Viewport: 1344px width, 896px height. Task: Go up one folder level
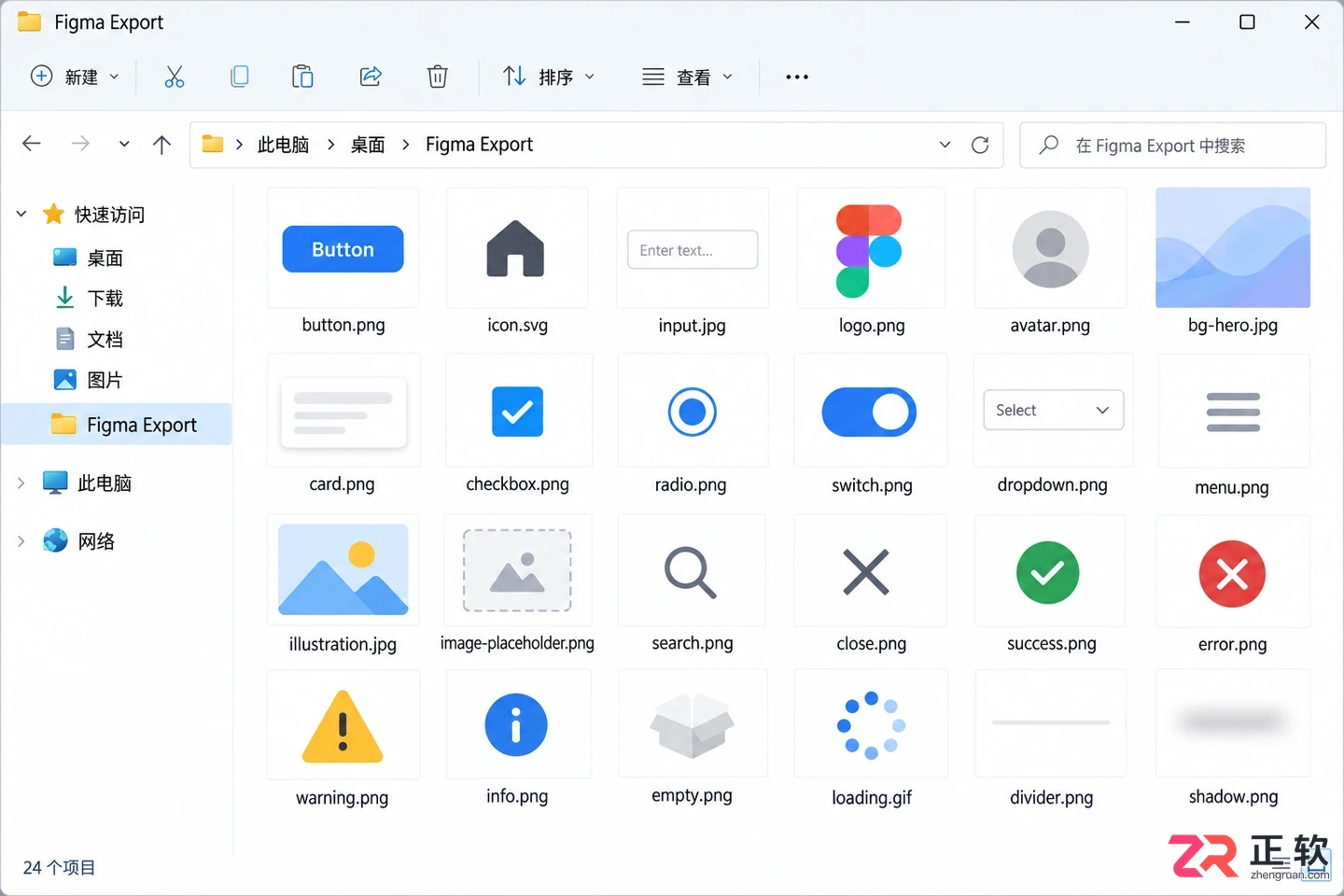point(161,145)
